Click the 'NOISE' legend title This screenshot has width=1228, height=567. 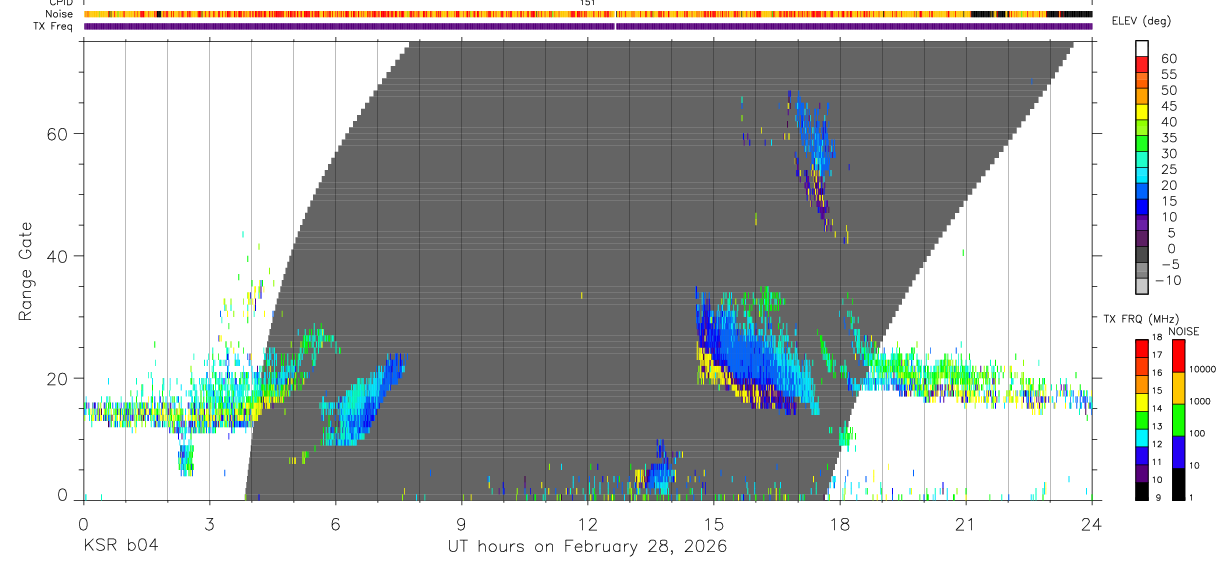point(1184,331)
